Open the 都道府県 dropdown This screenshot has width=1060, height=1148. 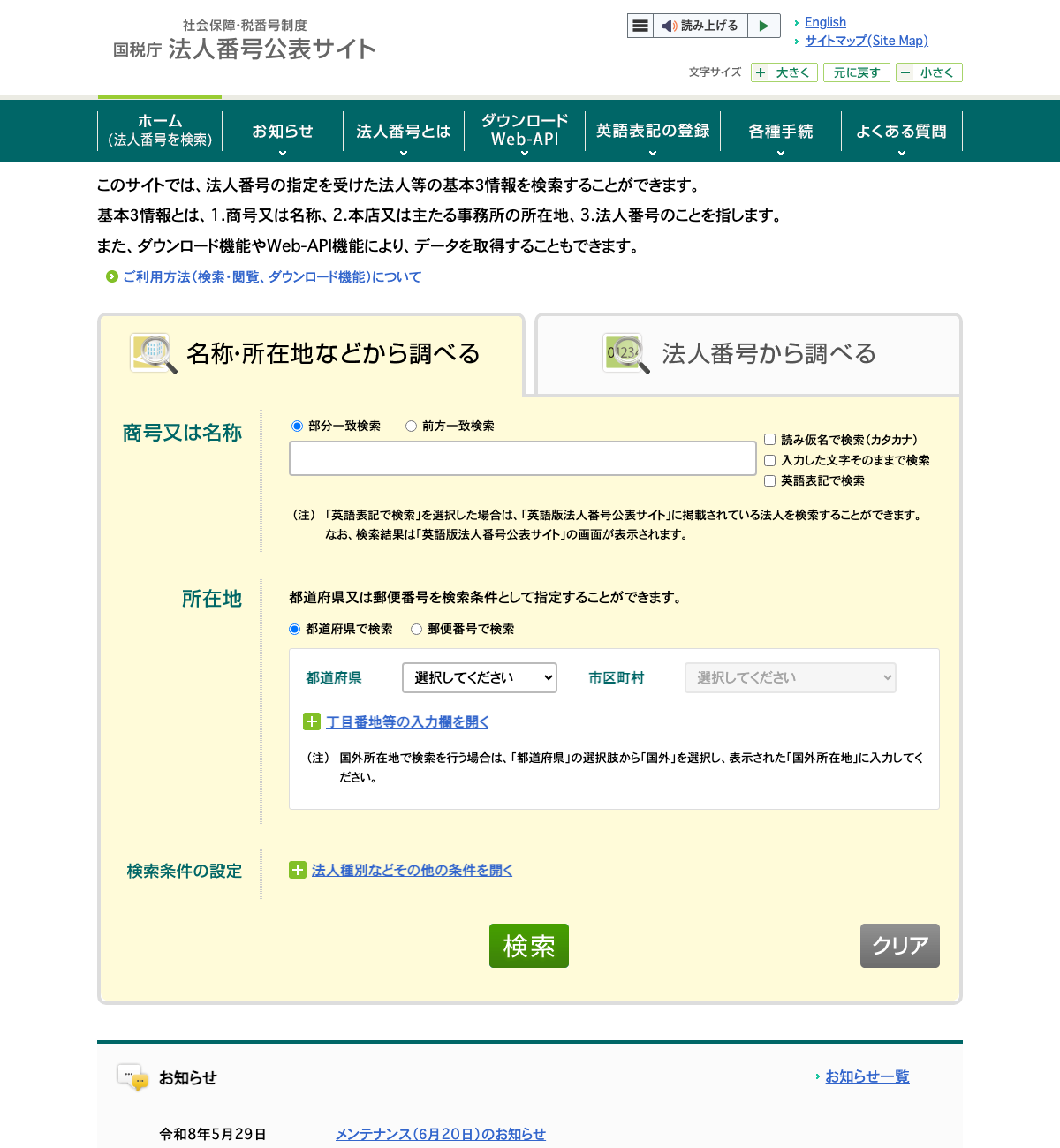tap(480, 677)
